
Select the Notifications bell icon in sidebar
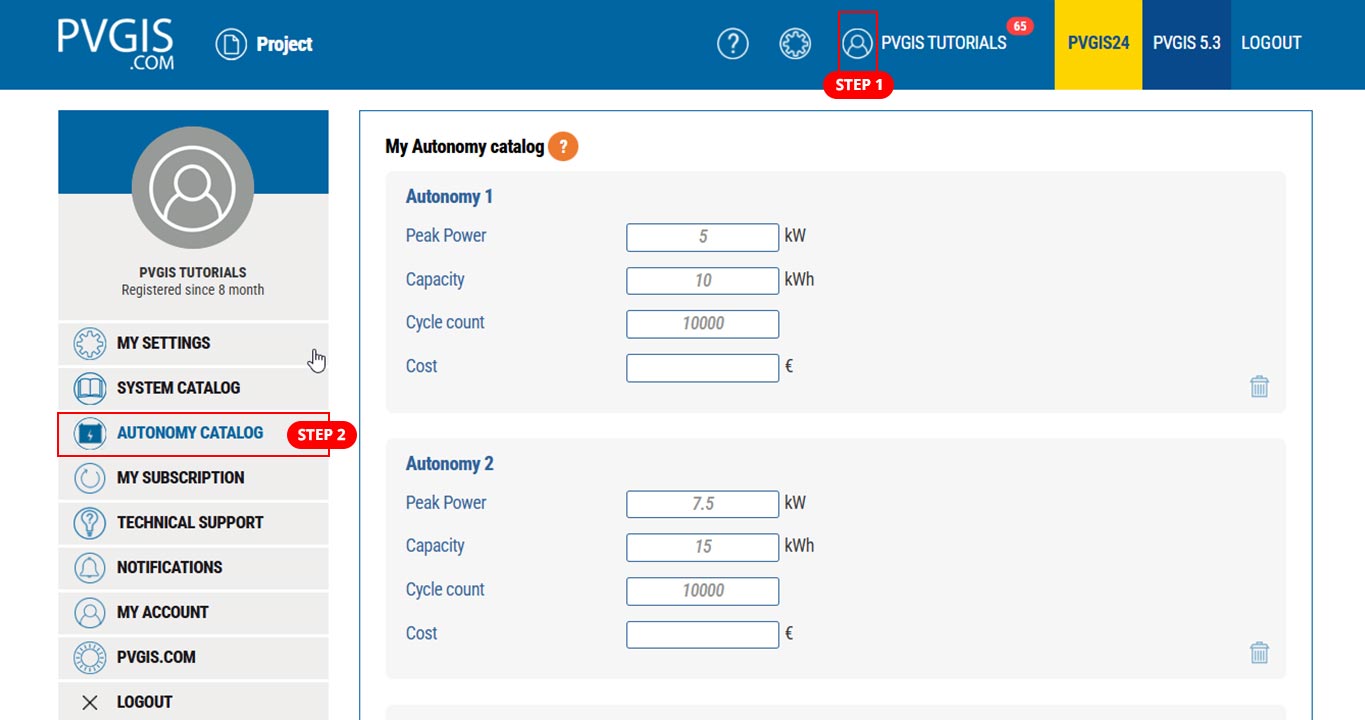tap(90, 567)
